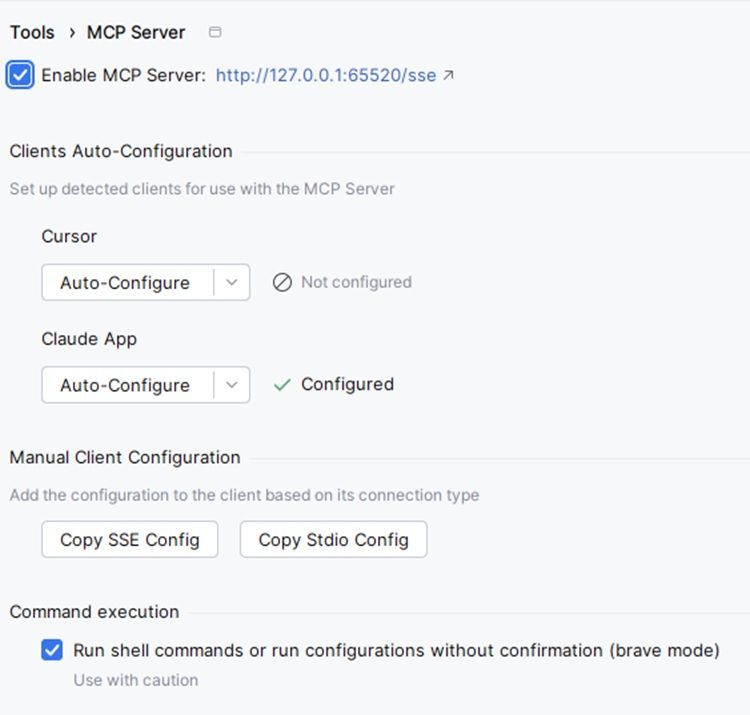
Task: Select MCP Server in the breadcrumb
Action: click(136, 32)
